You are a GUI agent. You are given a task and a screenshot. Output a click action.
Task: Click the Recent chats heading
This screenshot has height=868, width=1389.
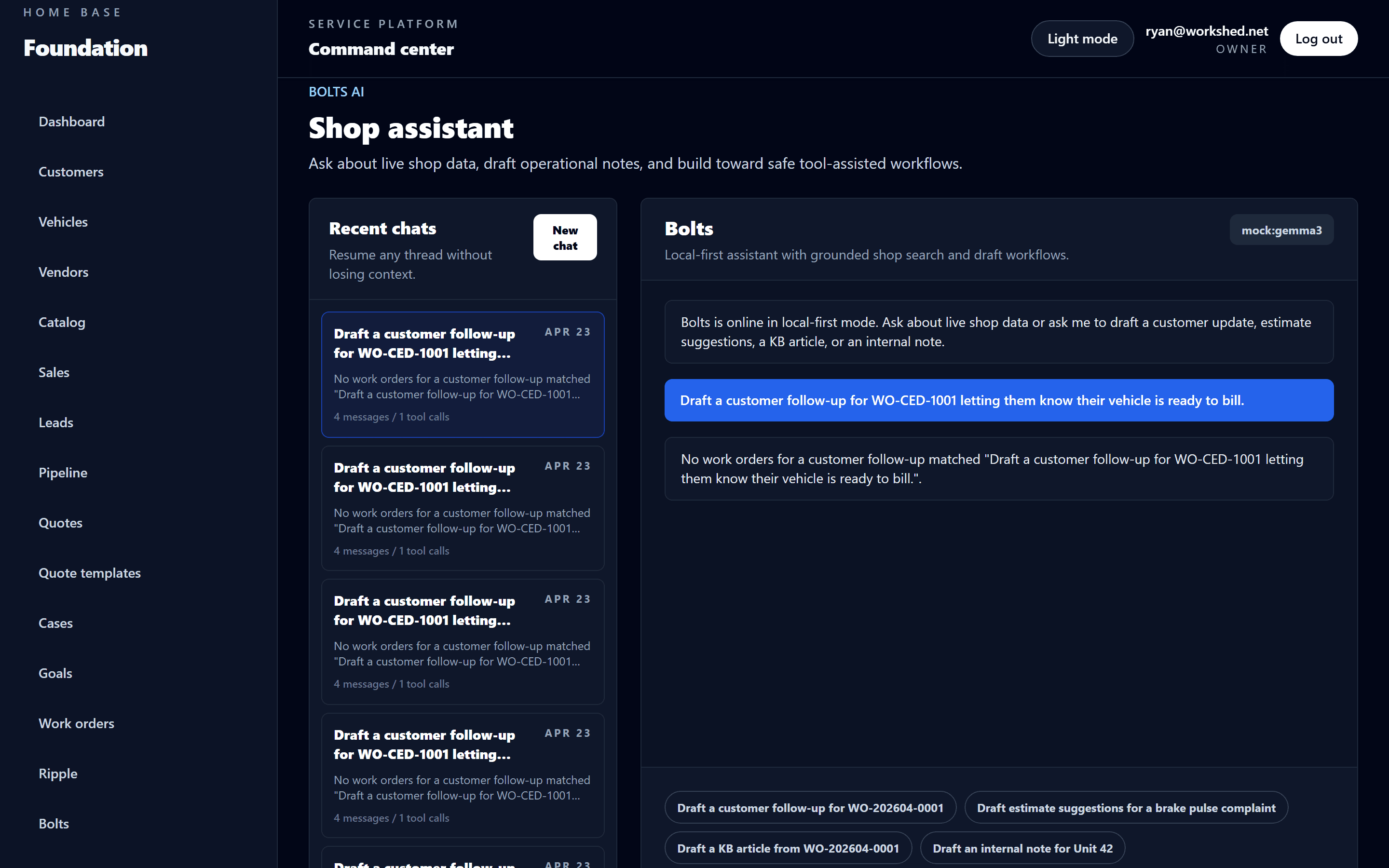pyautogui.click(x=382, y=229)
